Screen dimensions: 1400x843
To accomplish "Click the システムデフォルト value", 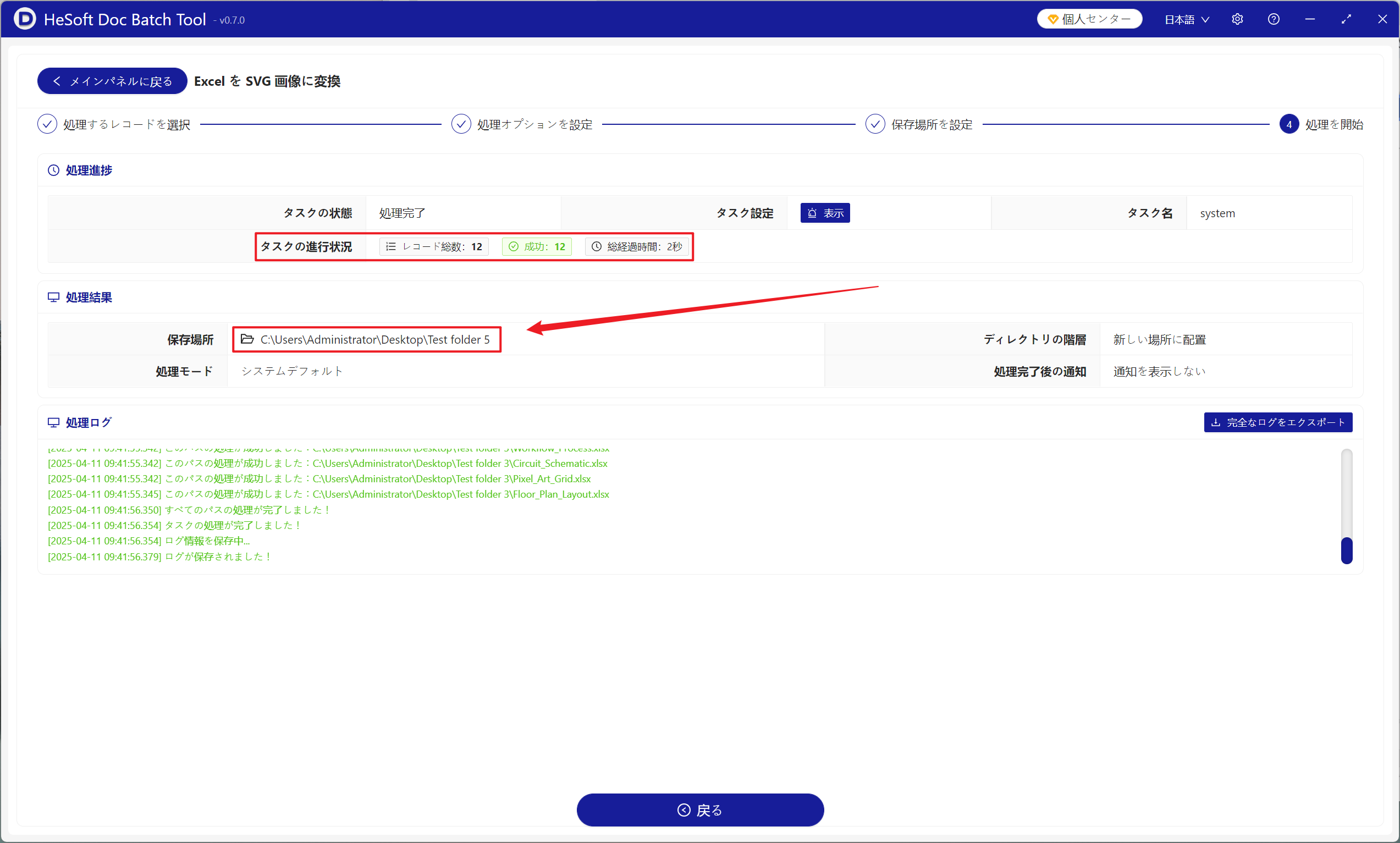I will pyautogui.click(x=292, y=371).
